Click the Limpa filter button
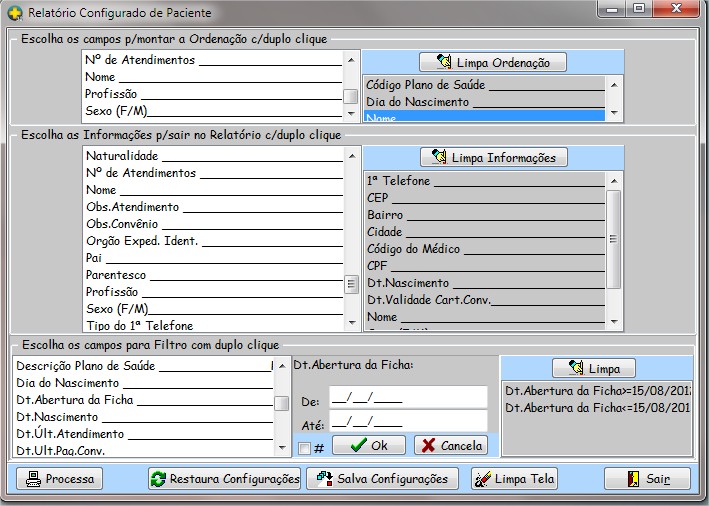 593,368
